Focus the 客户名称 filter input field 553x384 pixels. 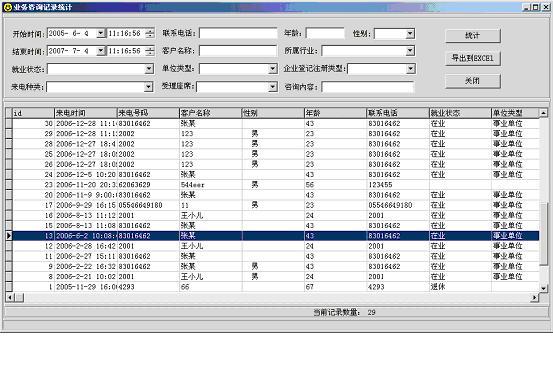238,51
